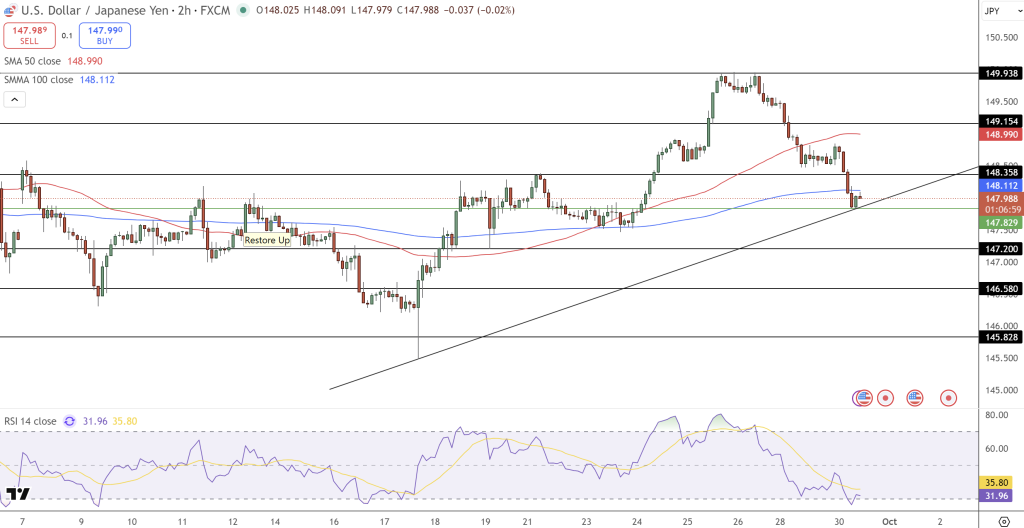Click the SELL button at 147.989
The height and width of the screenshot is (528, 1024).
29,35
